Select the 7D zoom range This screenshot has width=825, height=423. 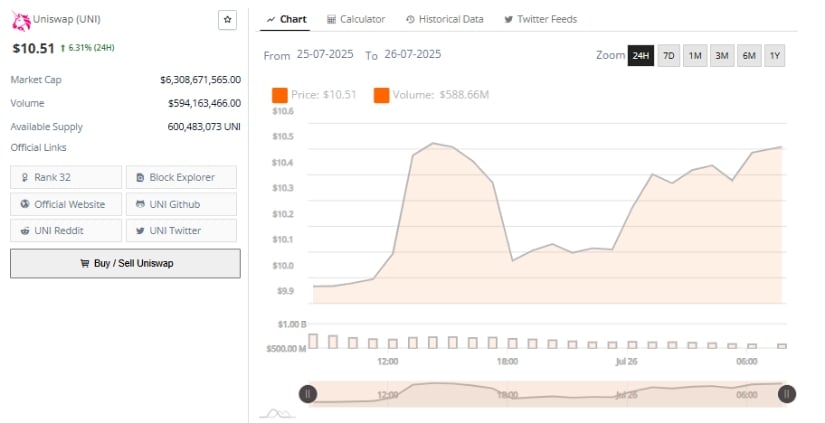[669, 55]
